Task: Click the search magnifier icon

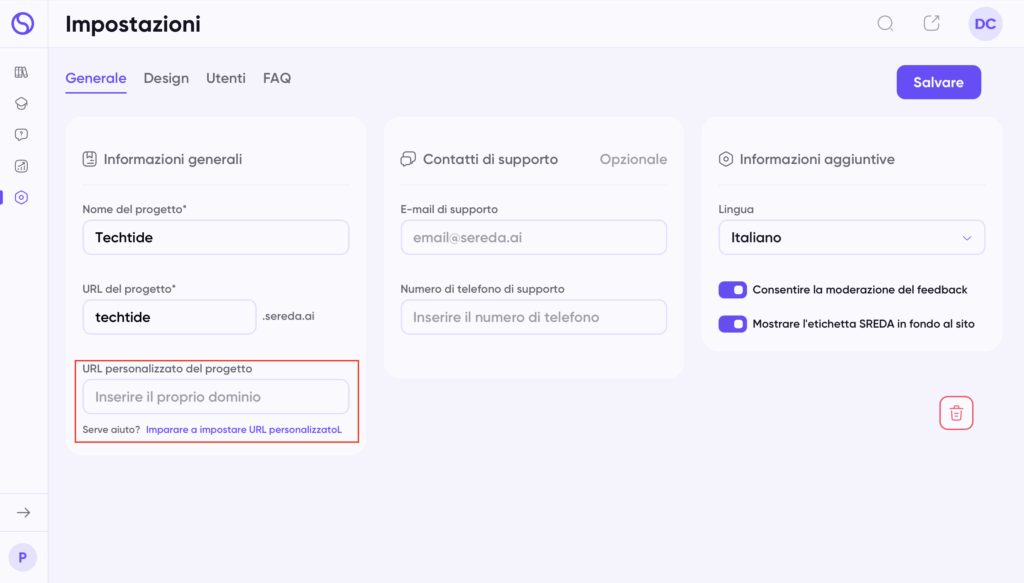Action: pos(885,24)
